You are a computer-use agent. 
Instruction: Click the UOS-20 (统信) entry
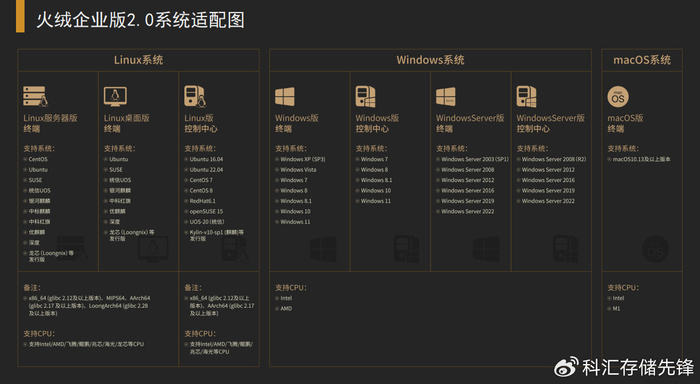click(207, 222)
